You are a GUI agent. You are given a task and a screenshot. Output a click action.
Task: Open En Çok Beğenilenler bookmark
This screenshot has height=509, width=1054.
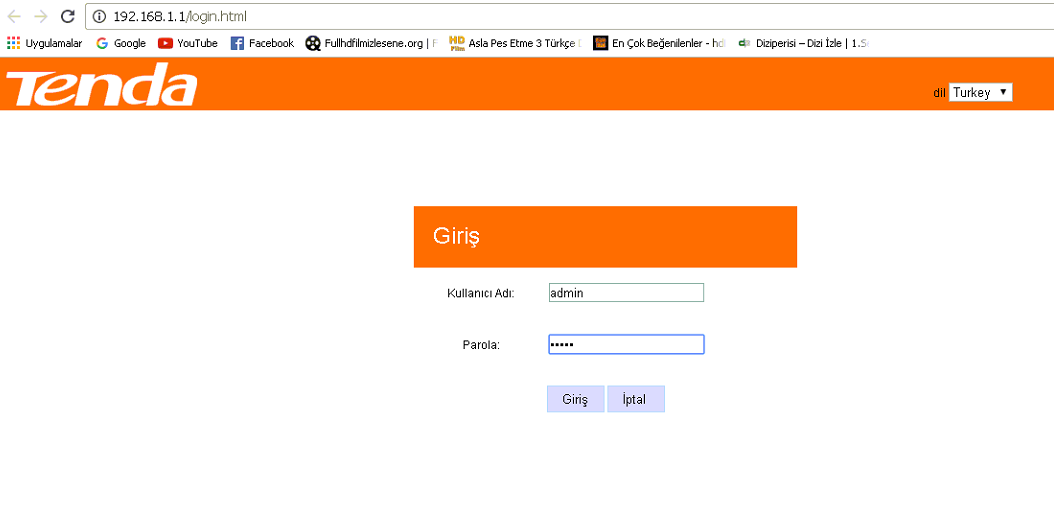pos(659,43)
